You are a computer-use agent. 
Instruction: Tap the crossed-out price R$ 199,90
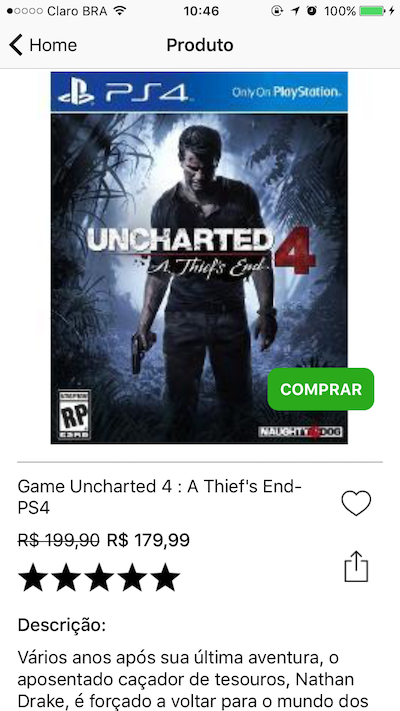pyautogui.click(x=59, y=540)
